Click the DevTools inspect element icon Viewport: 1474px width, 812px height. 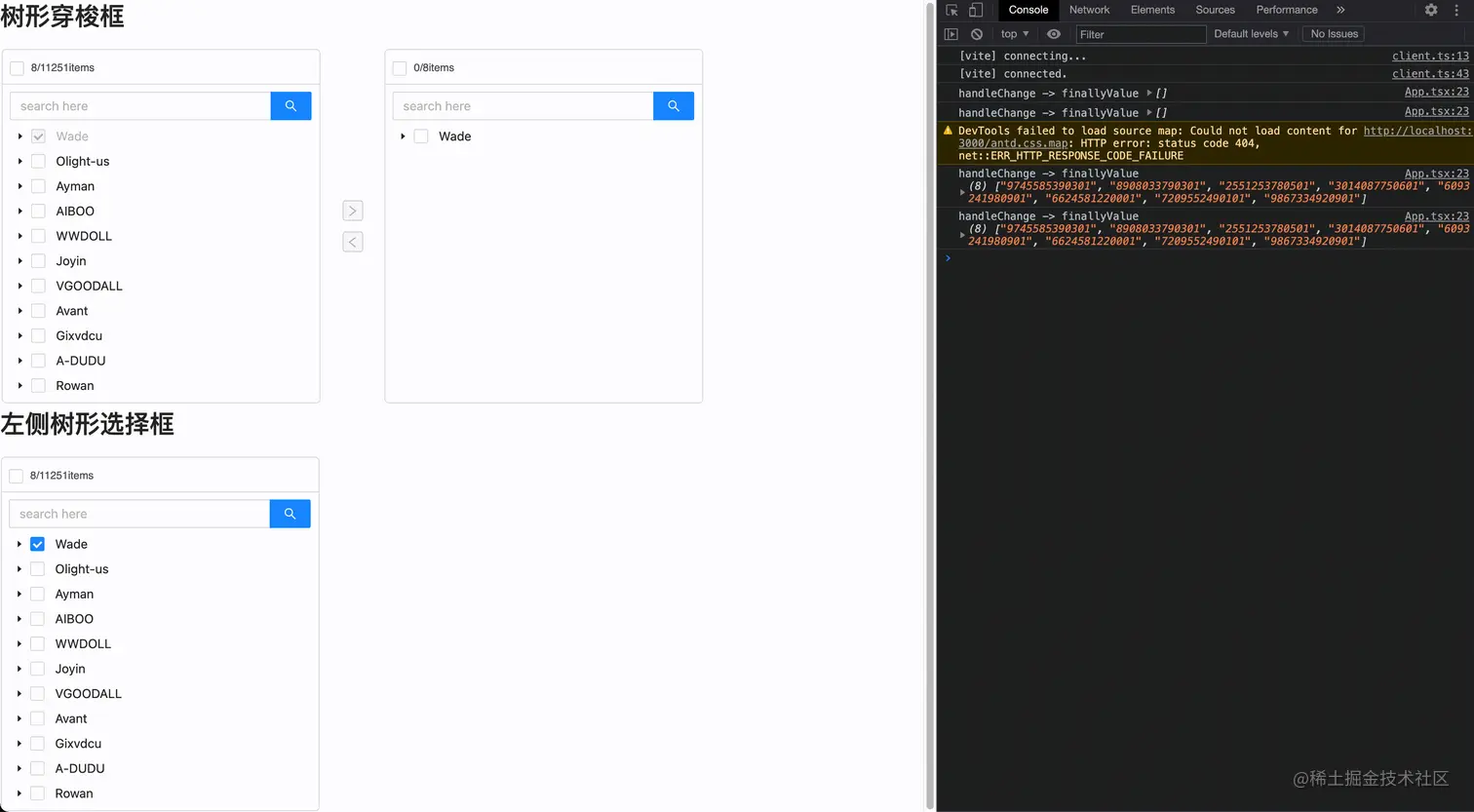952,10
